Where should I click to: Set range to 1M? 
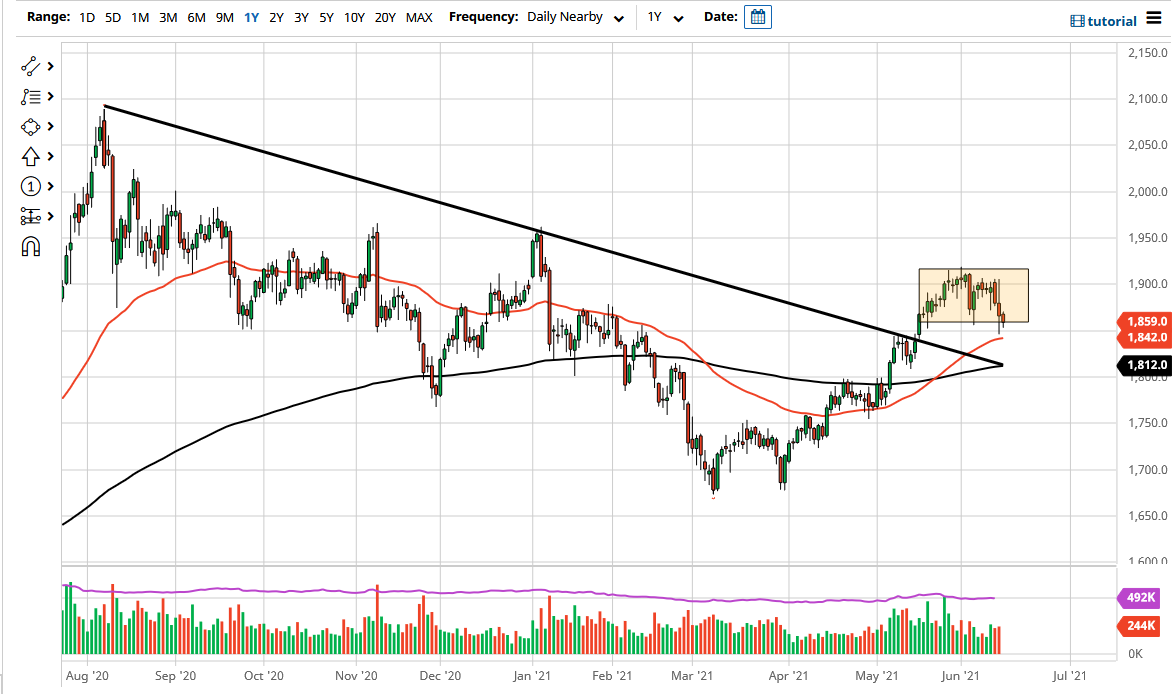140,17
